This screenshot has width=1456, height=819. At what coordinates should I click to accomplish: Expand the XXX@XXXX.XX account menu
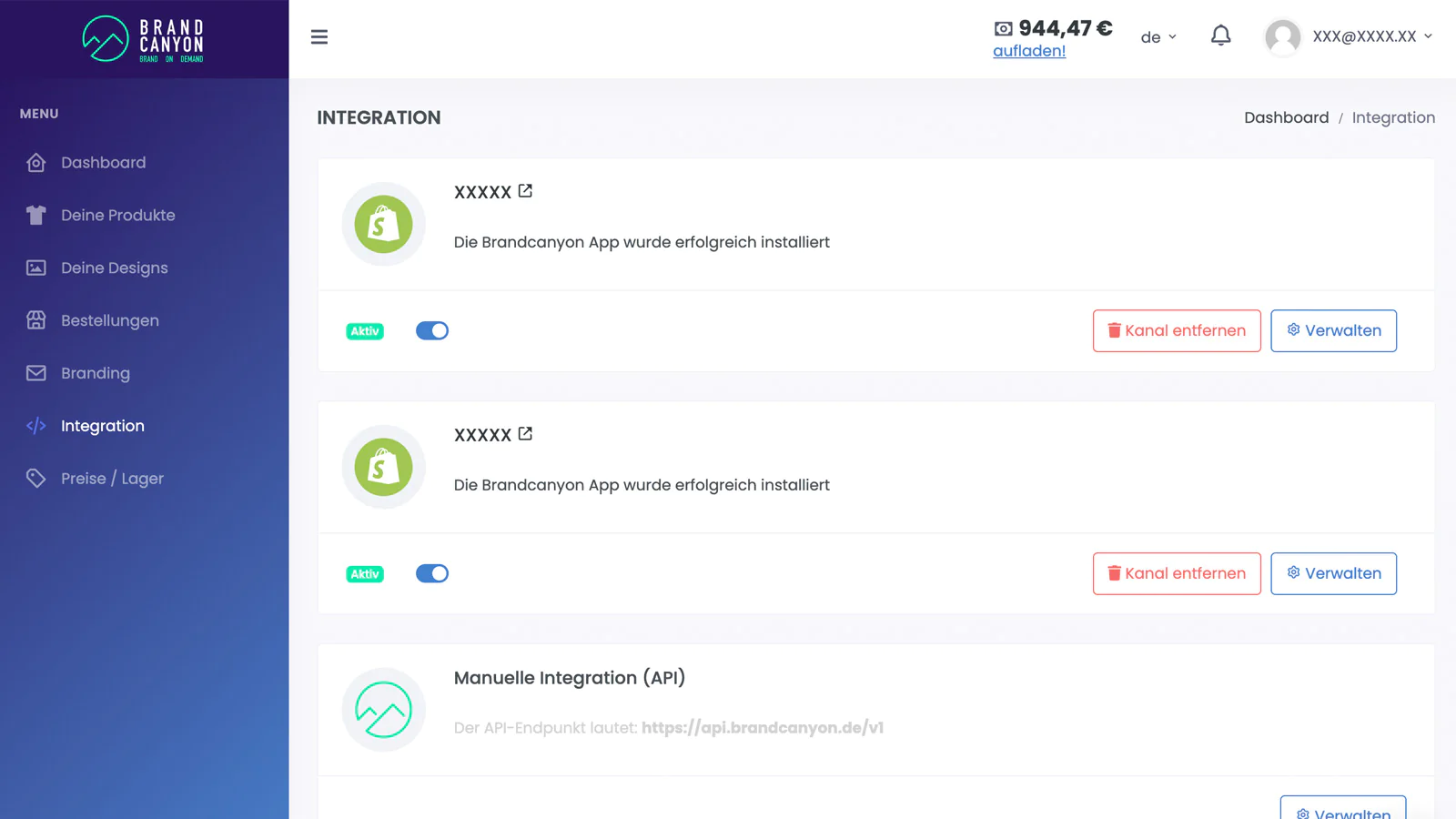[x=1371, y=36]
